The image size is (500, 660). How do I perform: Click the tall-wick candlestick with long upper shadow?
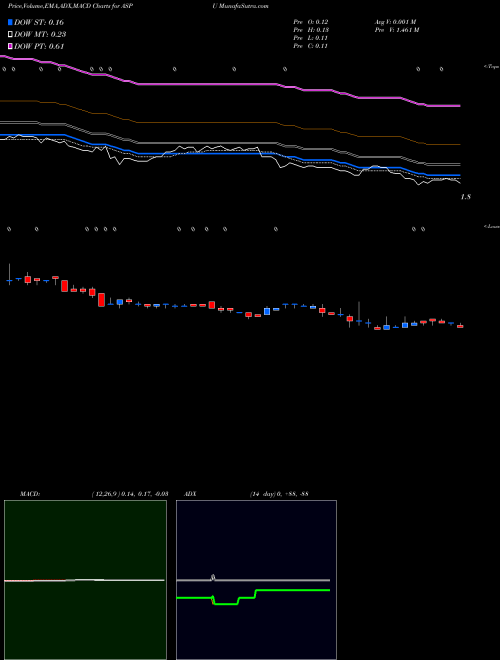click(x=359, y=314)
